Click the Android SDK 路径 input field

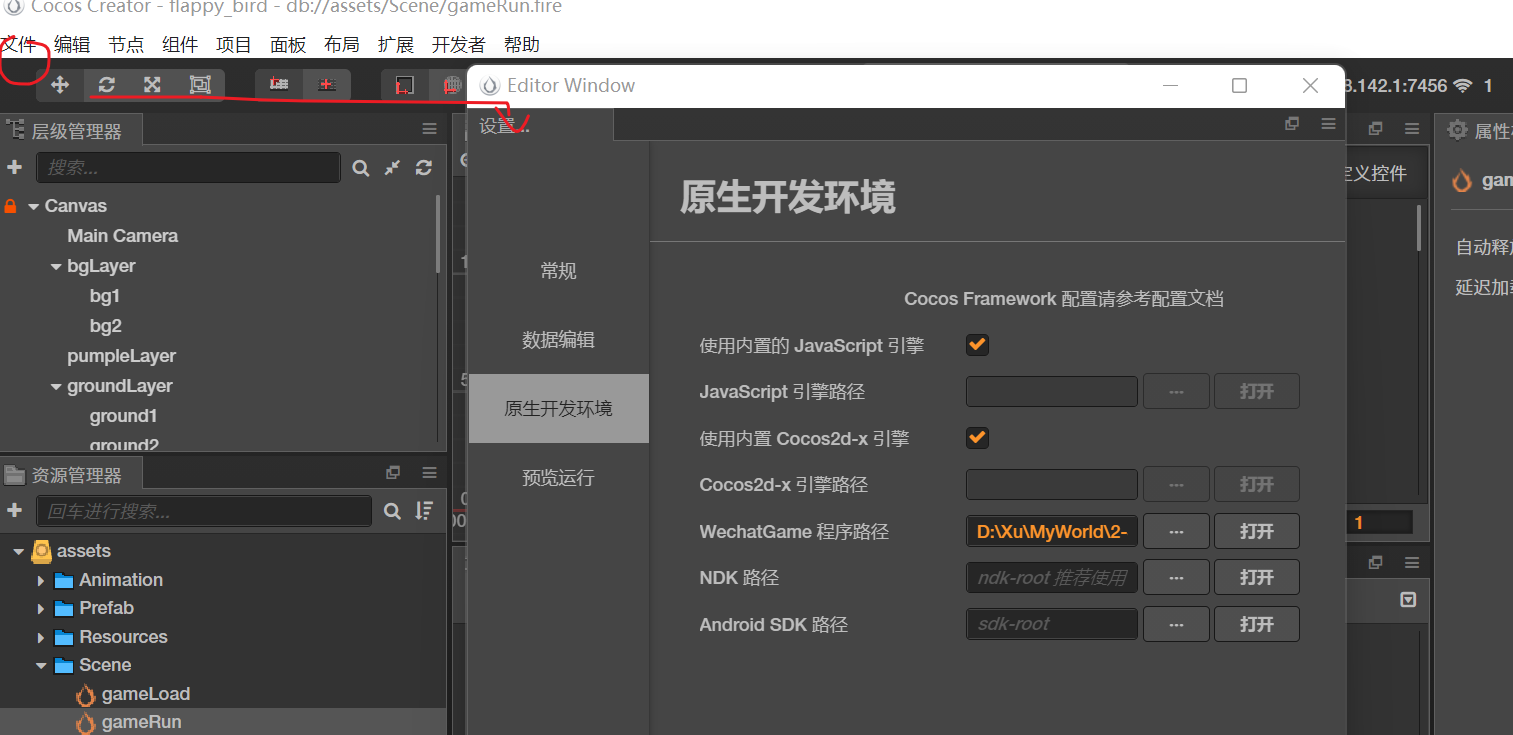tap(1052, 624)
